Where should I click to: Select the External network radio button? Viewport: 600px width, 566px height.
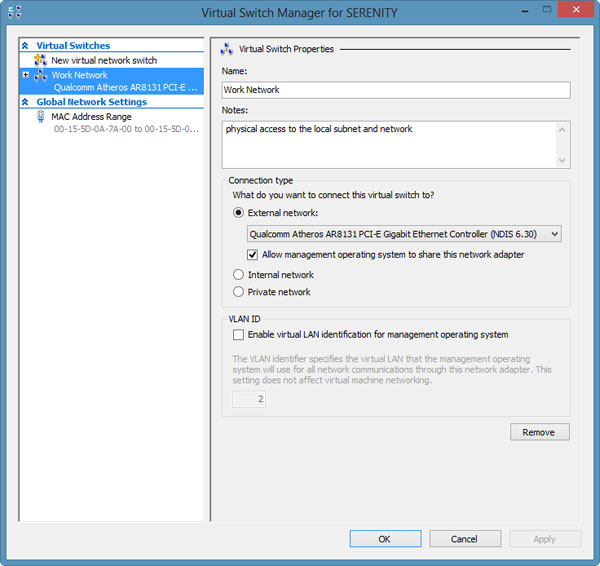pyautogui.click(x=238, y=212)
